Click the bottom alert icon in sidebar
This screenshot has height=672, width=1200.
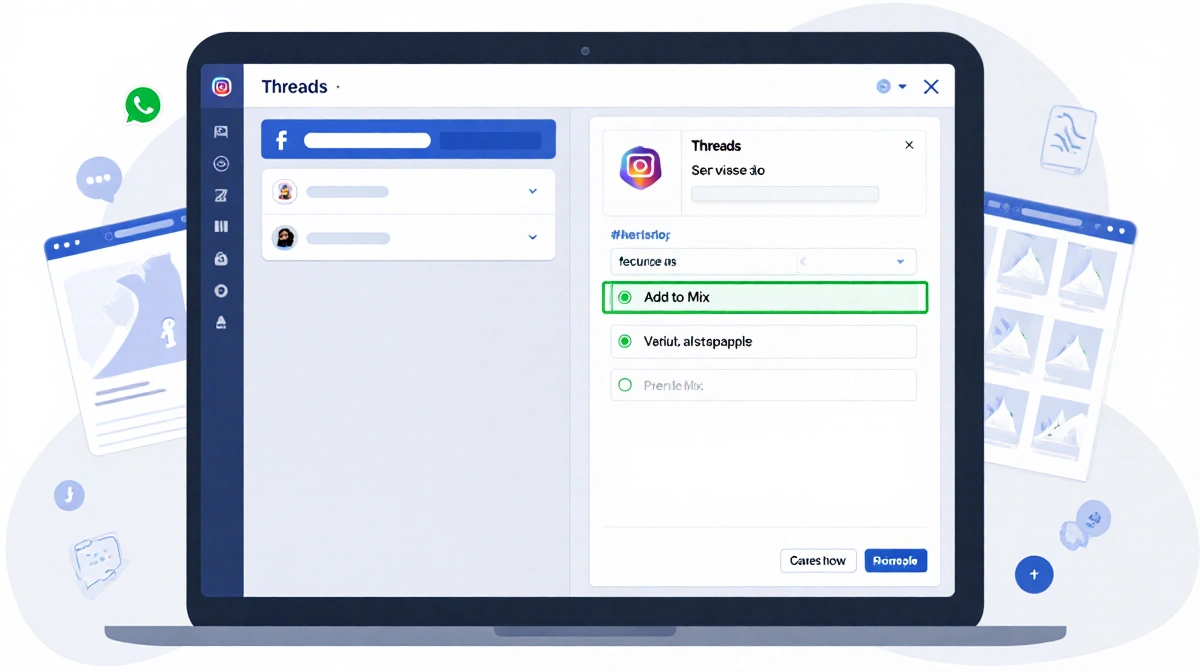click(x=221, y=322)
